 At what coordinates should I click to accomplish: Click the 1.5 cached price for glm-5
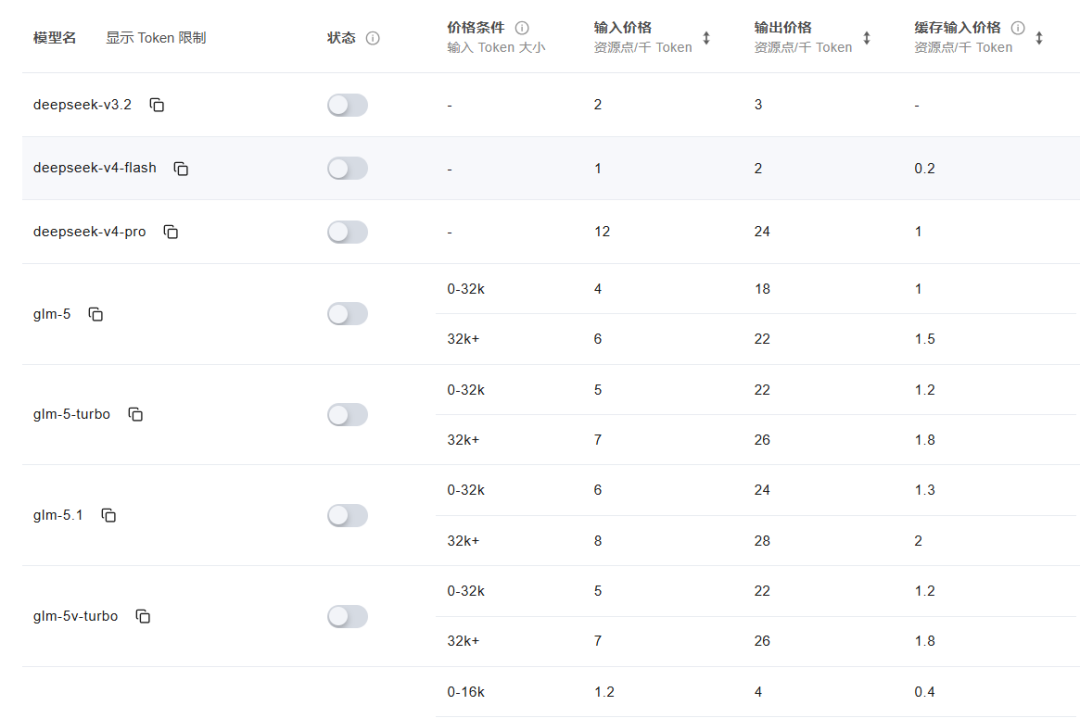point(924,339)
